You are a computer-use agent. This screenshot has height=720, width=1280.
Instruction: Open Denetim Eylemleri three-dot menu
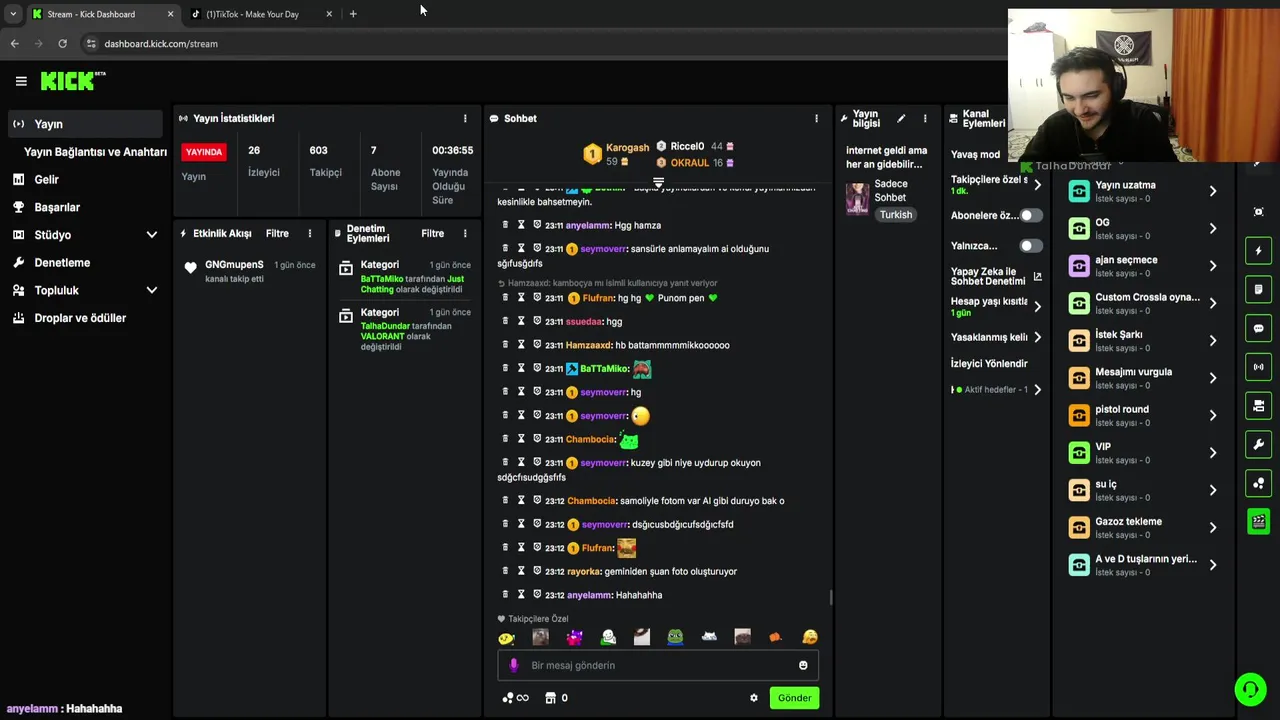click(x=465, y=233)
